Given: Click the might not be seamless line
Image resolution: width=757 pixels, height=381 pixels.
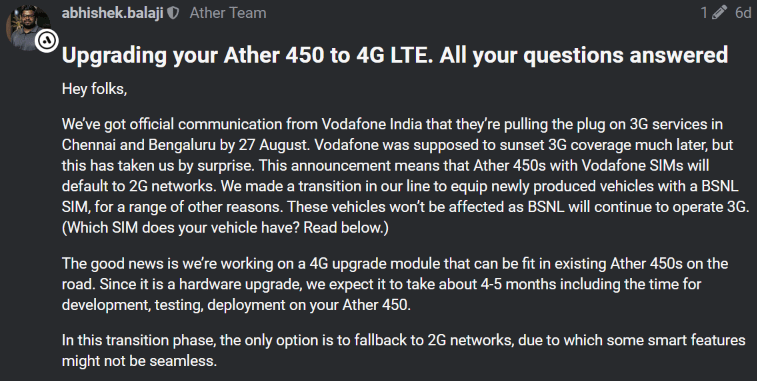Looking at the screenshot, I should coord(139,361).
